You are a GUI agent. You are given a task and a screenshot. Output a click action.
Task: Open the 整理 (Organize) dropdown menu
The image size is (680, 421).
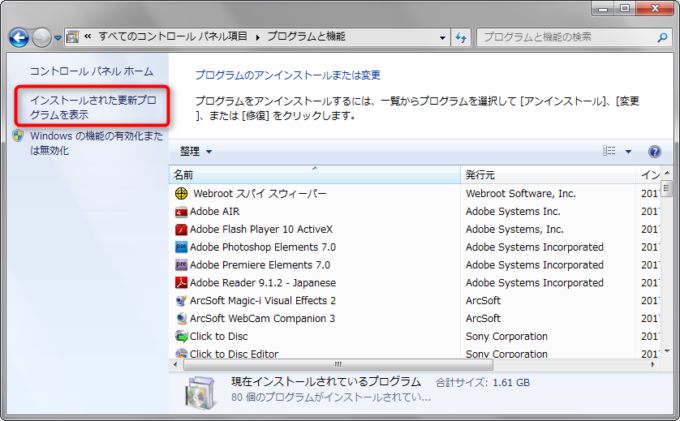(x=196, y=152)
